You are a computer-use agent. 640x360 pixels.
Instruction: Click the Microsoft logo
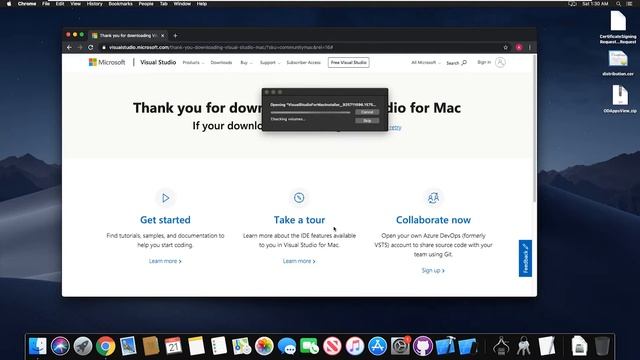(107, 62)
